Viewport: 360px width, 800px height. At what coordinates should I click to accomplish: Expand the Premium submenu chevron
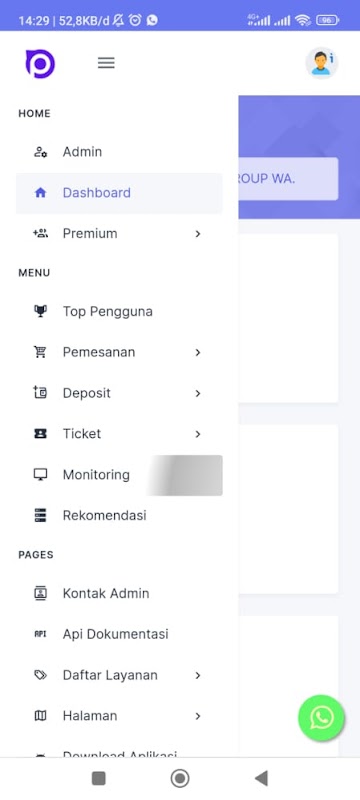(198, 234)
